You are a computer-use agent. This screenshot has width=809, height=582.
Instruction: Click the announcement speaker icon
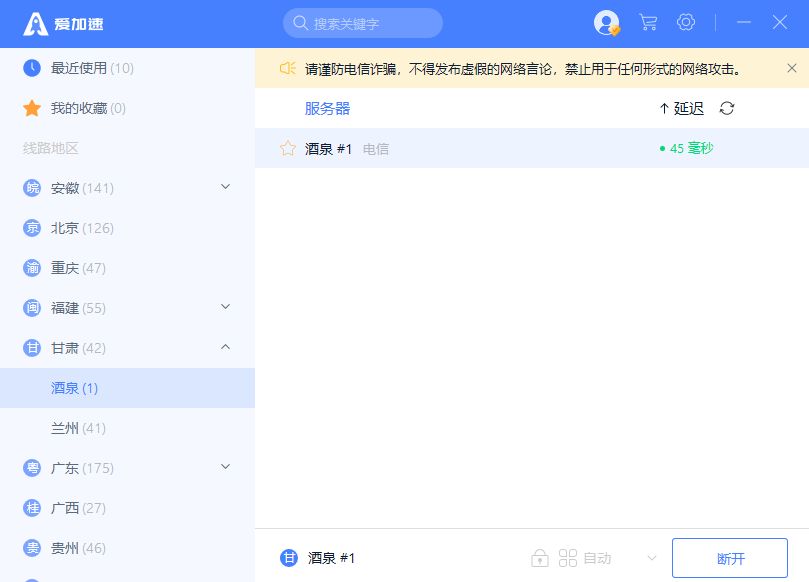coord(287,68)
